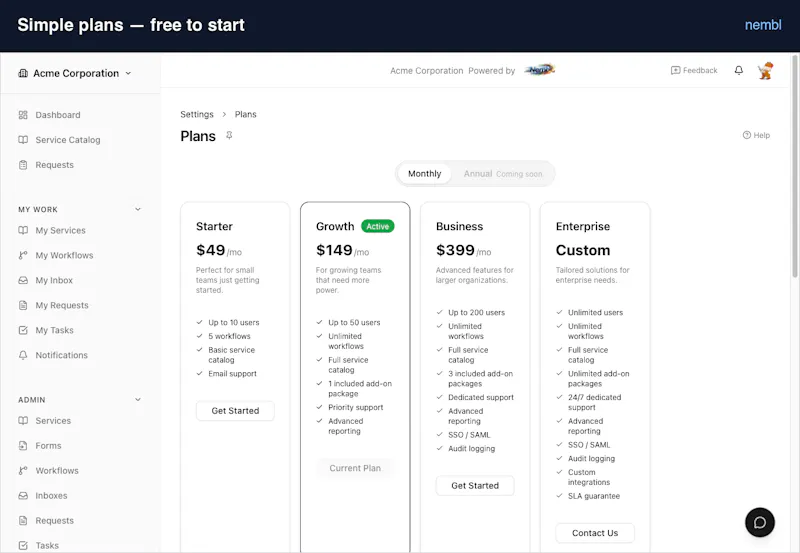
Task: Click the Help question mark icon
Action: click(746, 135)
